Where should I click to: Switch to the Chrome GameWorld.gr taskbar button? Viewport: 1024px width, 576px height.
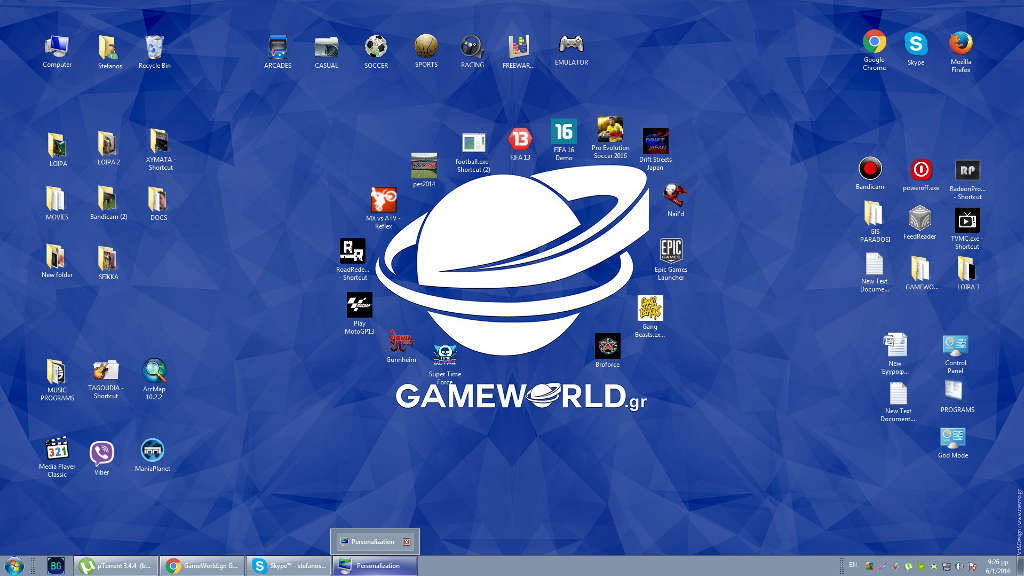202,566
